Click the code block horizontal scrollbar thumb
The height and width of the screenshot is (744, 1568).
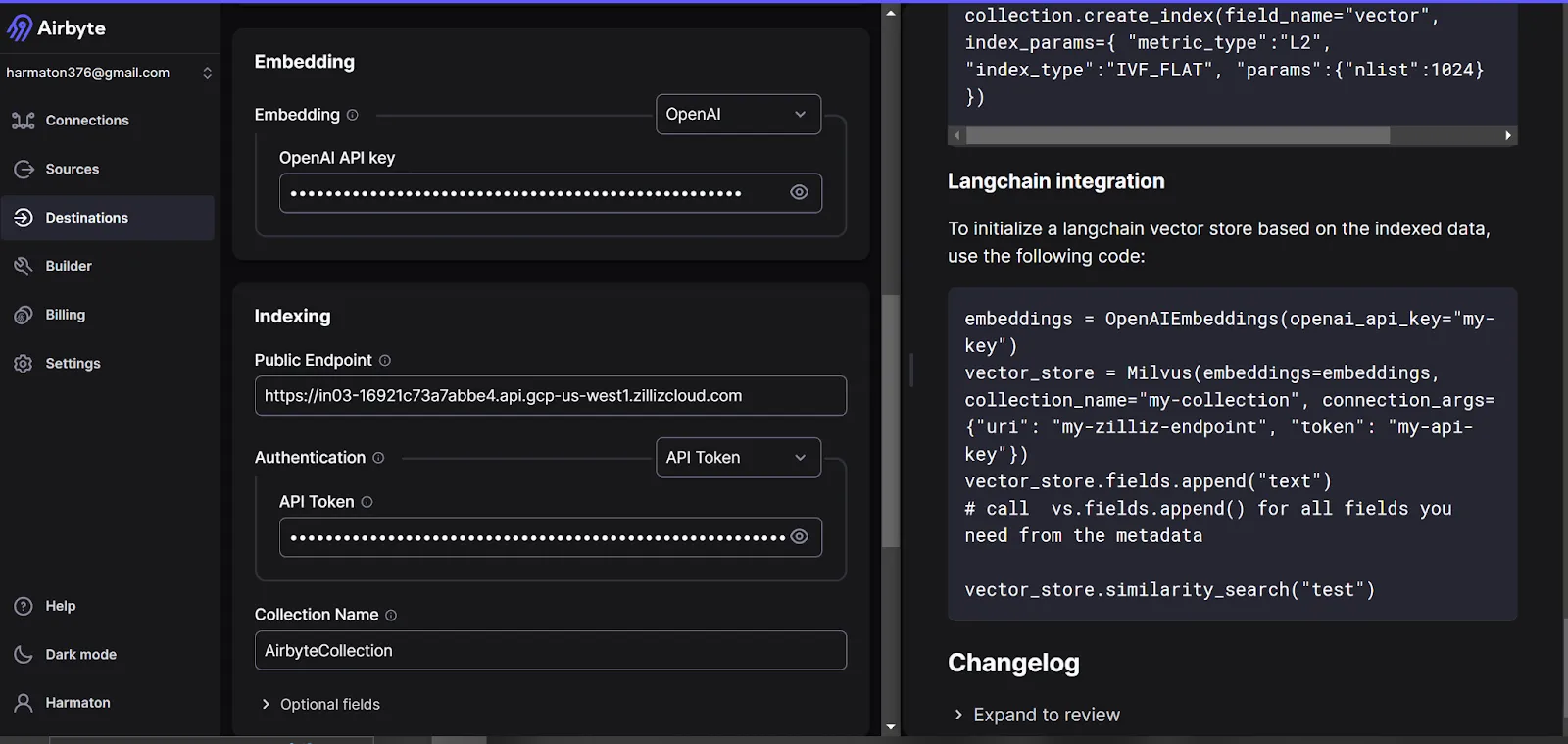[x=1178, y=135]
